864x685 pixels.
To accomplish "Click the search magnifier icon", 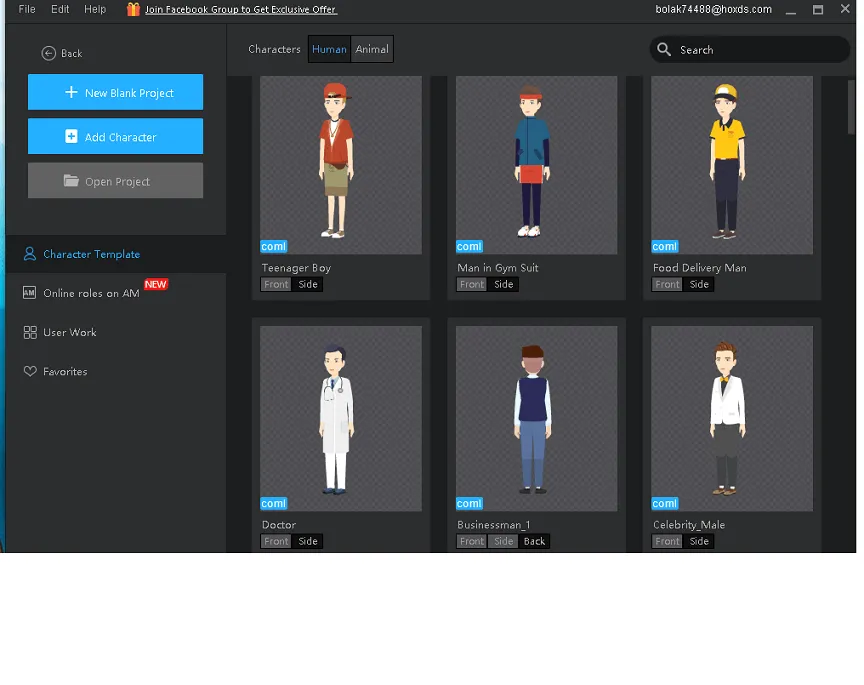I will pos(664,49).
